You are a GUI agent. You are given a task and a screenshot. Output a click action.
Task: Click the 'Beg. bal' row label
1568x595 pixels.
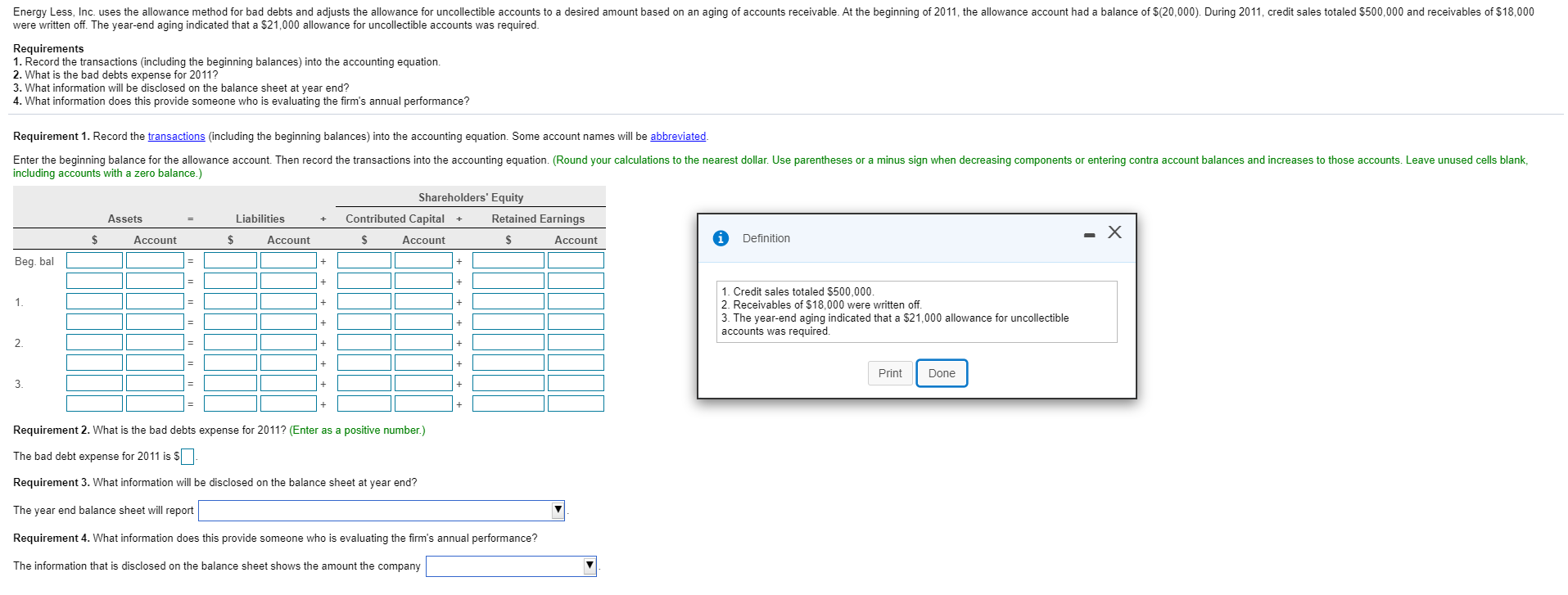[x=34, y=262]
